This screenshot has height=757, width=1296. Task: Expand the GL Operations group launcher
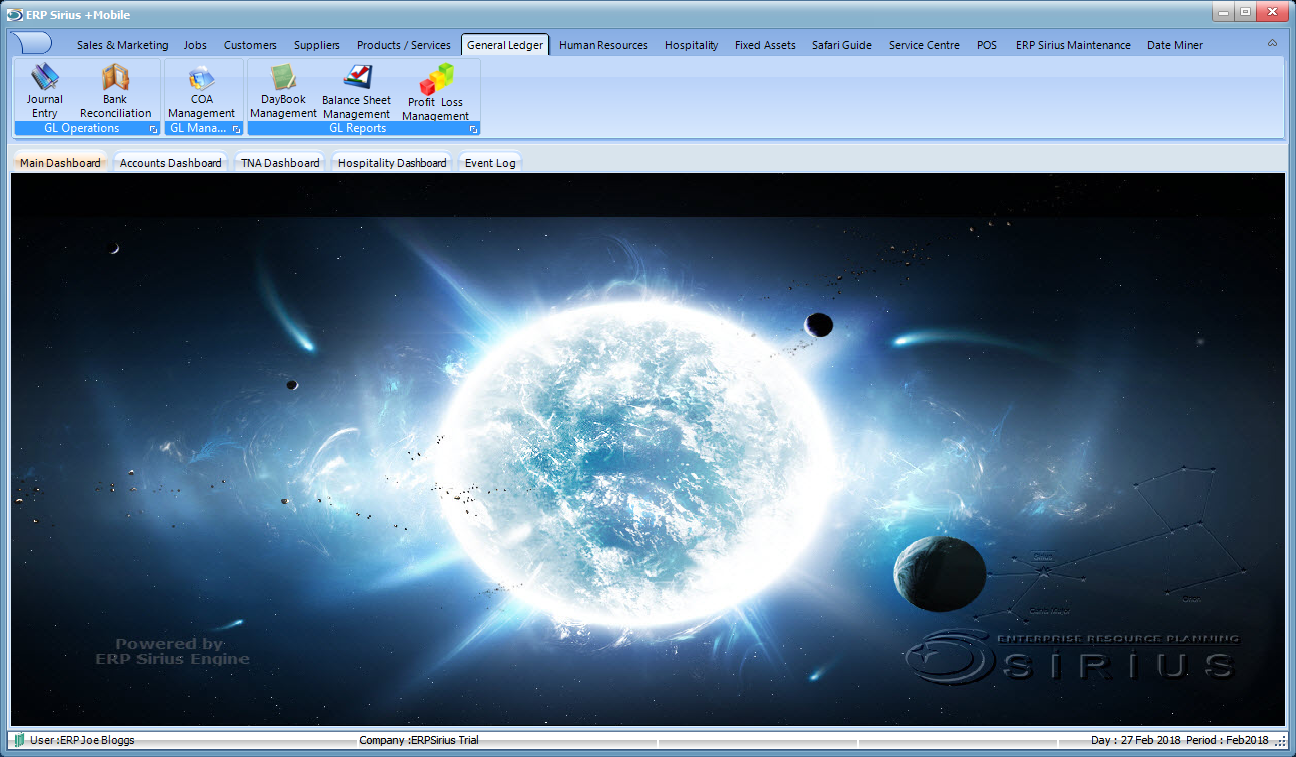[153, 129]
